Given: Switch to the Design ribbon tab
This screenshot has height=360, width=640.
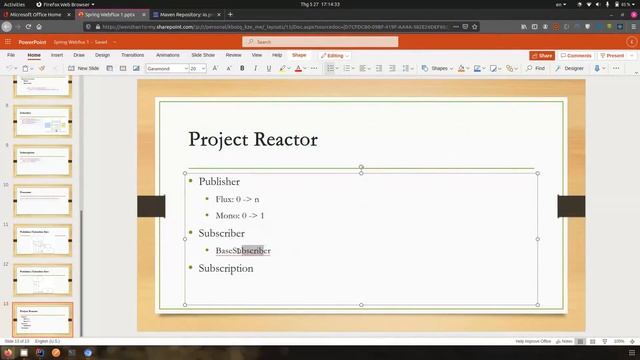Looking at the screenshot, I should pyautogui.click(x=102, y=55).
